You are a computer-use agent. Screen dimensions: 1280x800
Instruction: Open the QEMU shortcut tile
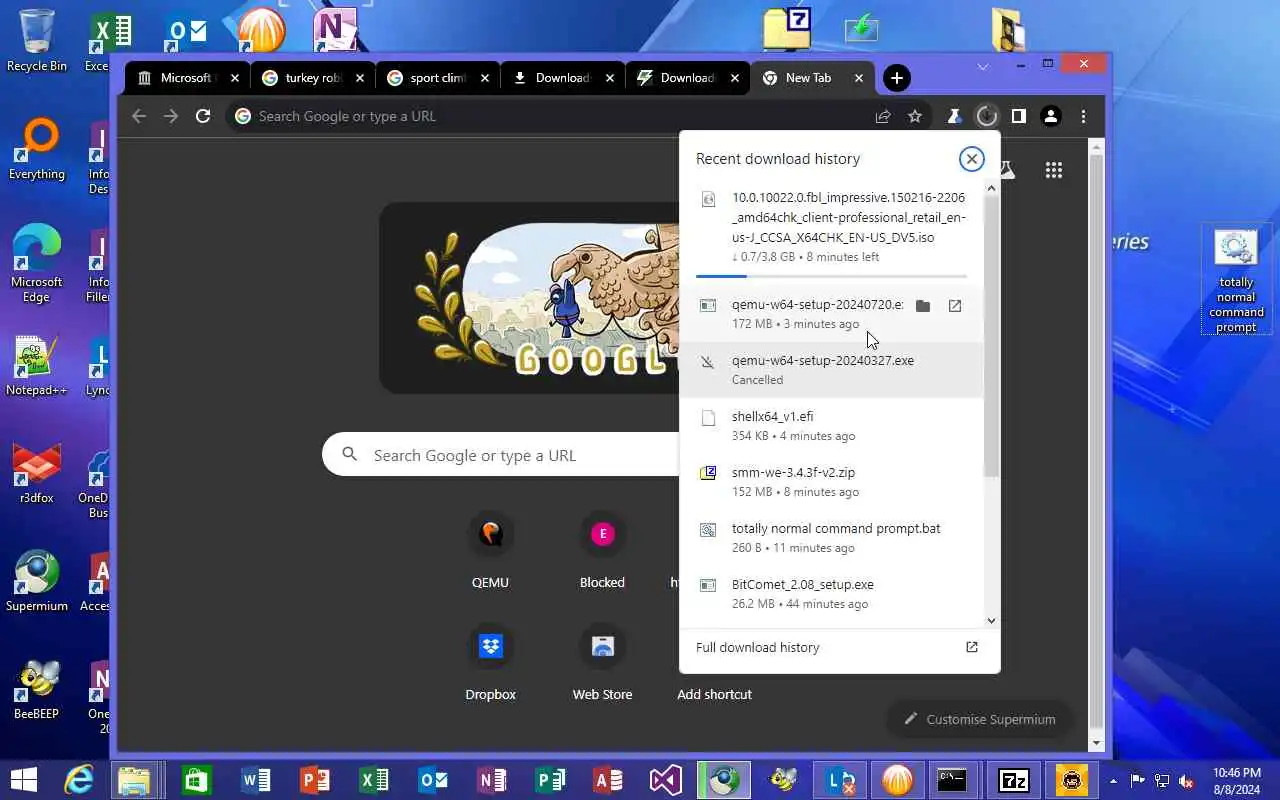490,551
